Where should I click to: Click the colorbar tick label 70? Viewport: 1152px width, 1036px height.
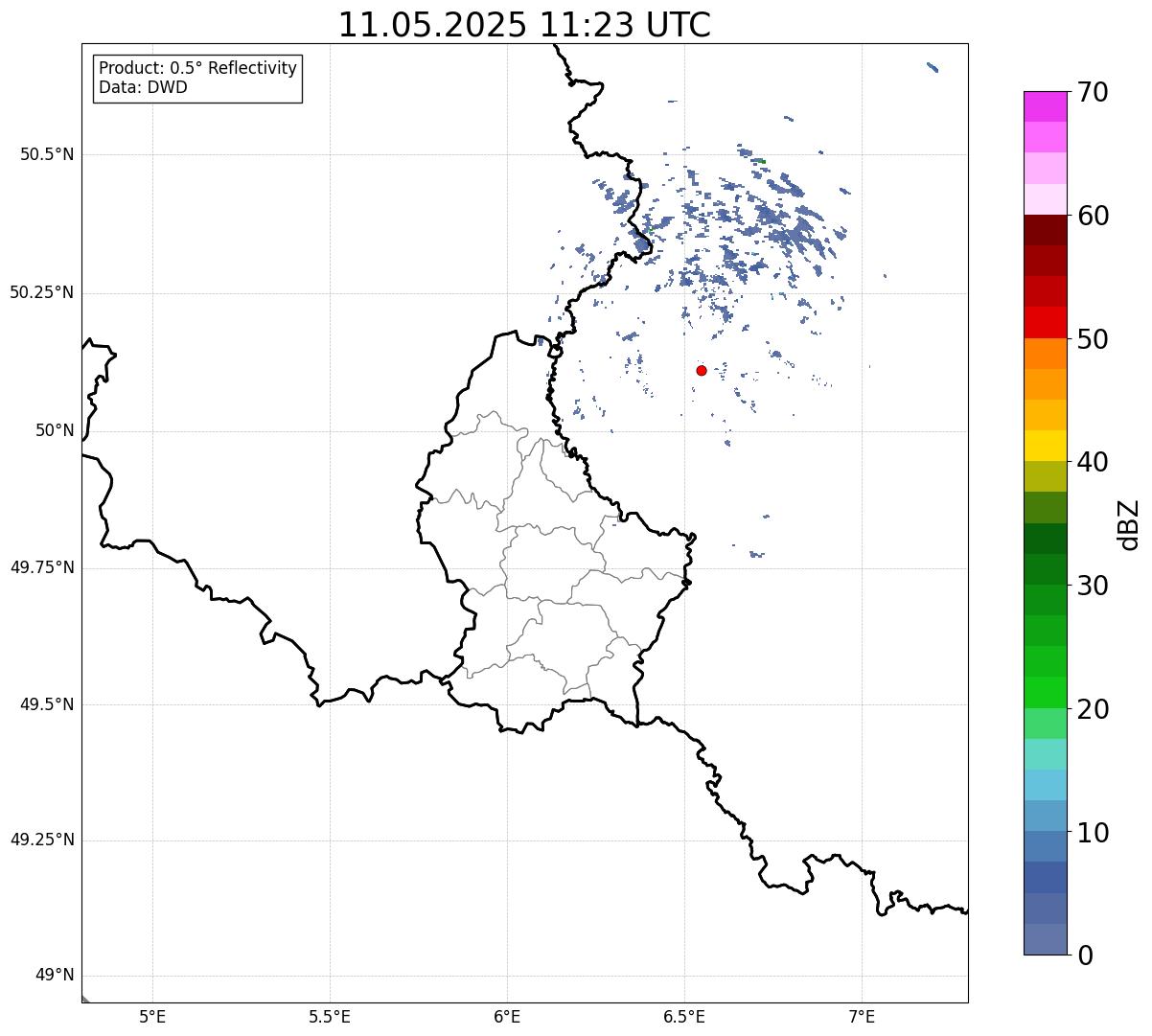pyautogui.click(x=1093, y=92)
